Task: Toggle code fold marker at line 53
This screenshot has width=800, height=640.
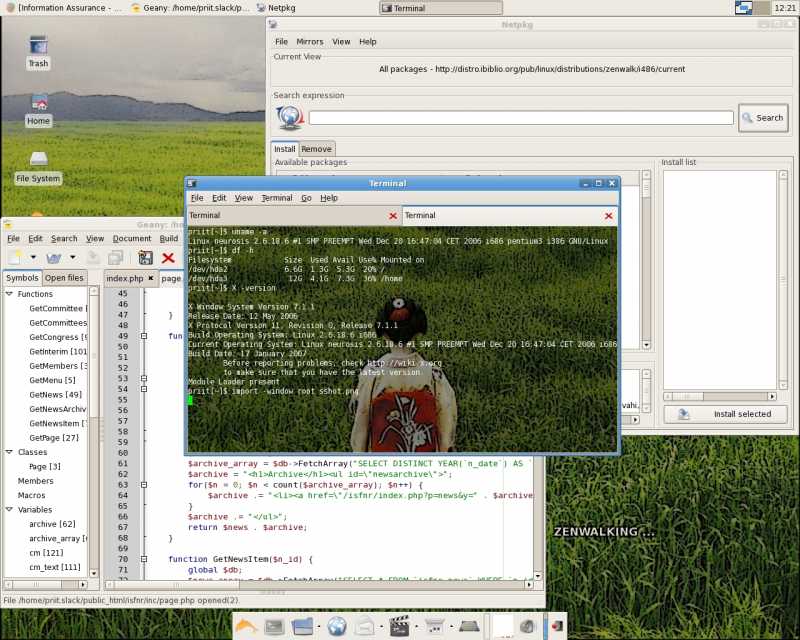Action: (144, 378)
